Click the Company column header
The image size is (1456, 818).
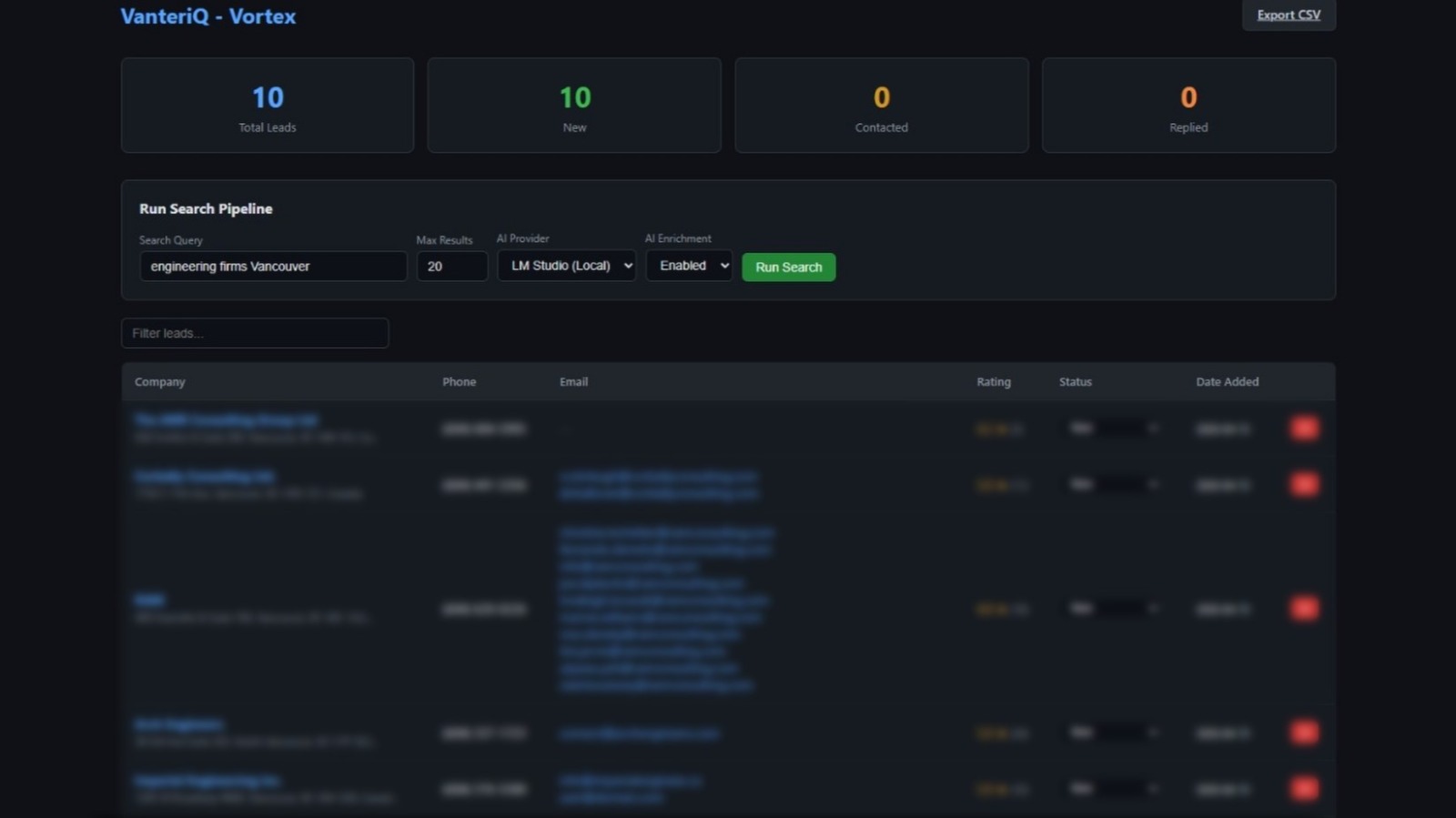(x=160, y=382)
